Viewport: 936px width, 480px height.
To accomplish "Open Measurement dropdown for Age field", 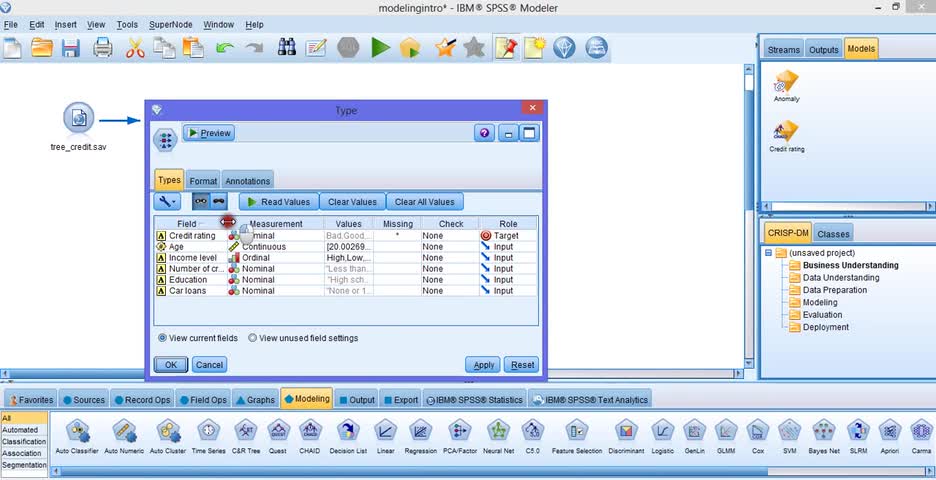I will pyautogui.click(x=275, y=247).
